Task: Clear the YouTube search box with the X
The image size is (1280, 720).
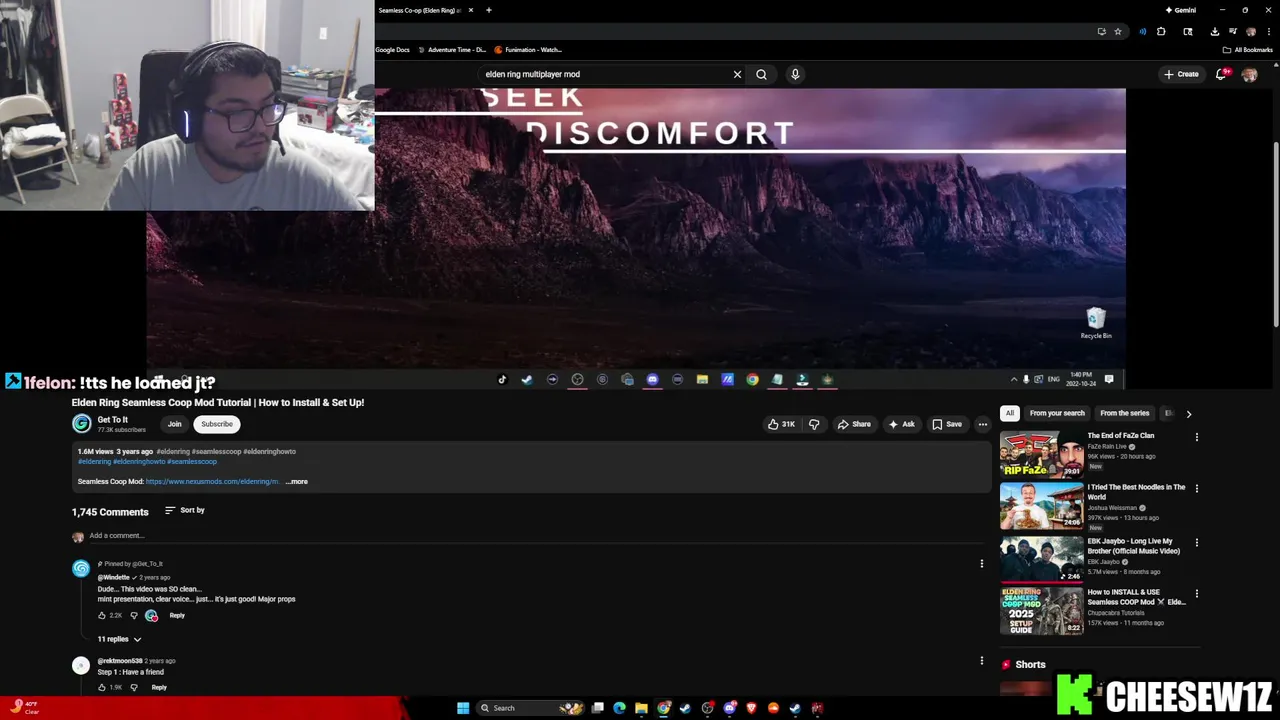Action: point(737,74)
